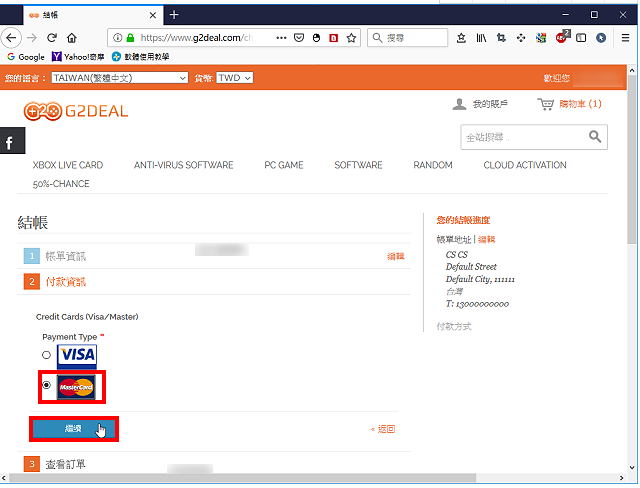Viewport: 640px width, 488px height.
Task: Open new browser tab with plus
Action: tap(174, 15)
